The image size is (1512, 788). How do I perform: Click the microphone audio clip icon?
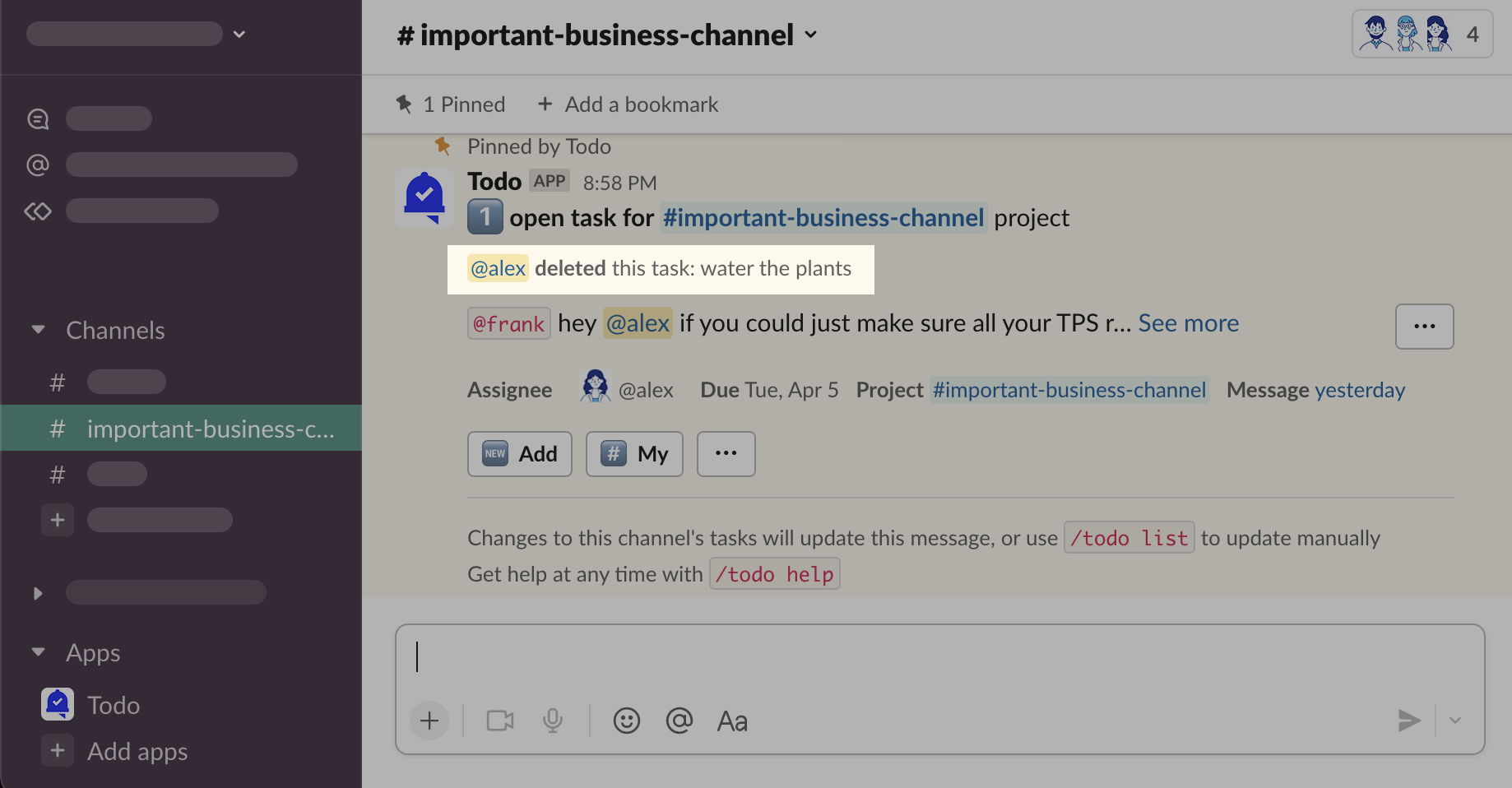point(553,721)
